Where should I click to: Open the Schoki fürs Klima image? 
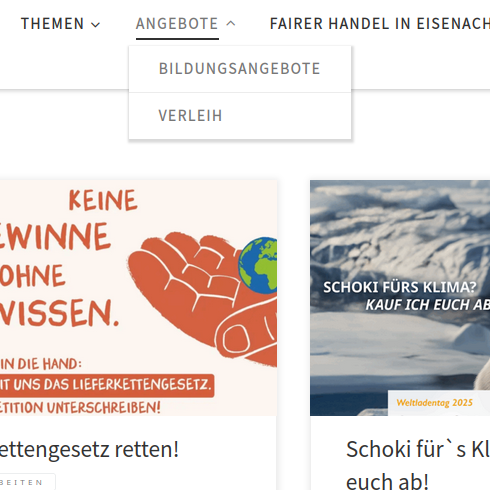pyautogui.click(x=400, y=298)
